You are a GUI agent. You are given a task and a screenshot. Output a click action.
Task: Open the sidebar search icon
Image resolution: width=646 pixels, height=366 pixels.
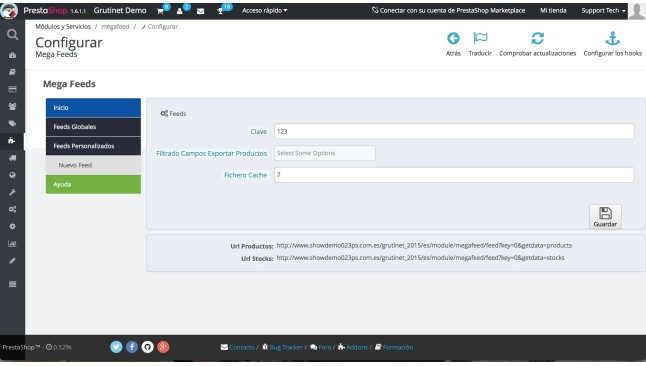pyautogui.click(x=12, y=34)
